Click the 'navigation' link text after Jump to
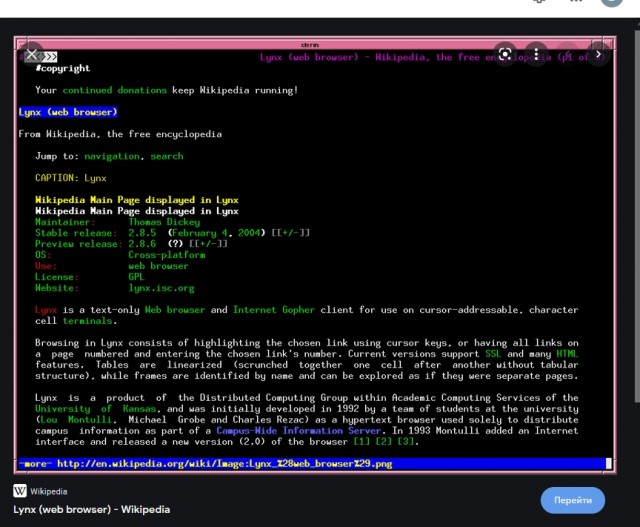This screenshot has width=640, height=527. click(111, 156)
